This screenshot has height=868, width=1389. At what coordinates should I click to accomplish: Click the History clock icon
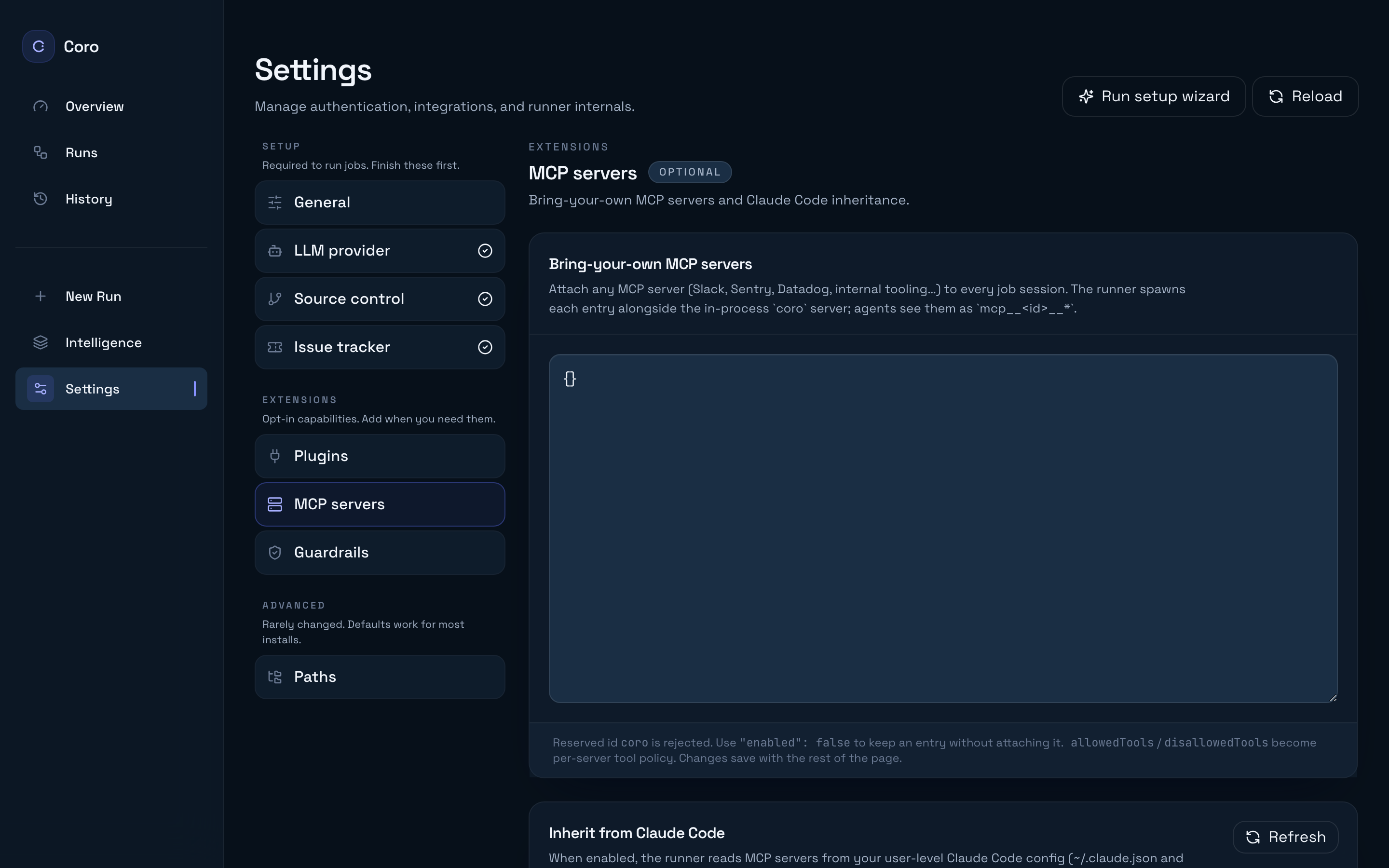pos(40,199)
